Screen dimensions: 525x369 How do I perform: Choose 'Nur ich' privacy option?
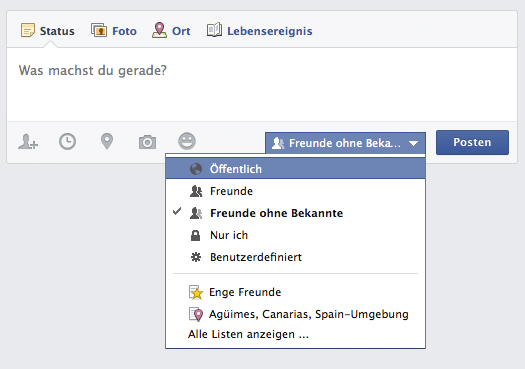(295, 235)
